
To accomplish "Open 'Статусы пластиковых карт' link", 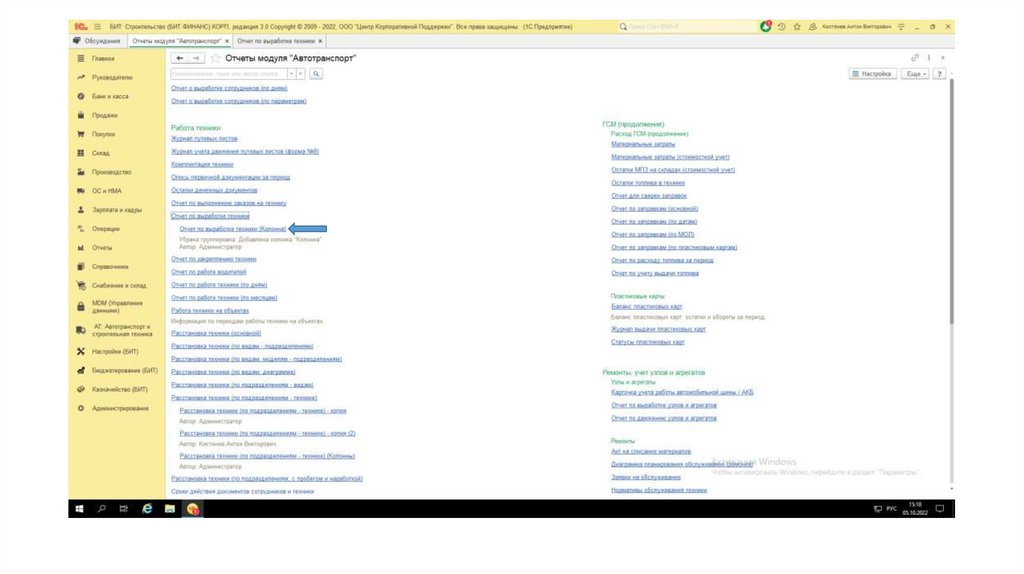I will [648, 342].
